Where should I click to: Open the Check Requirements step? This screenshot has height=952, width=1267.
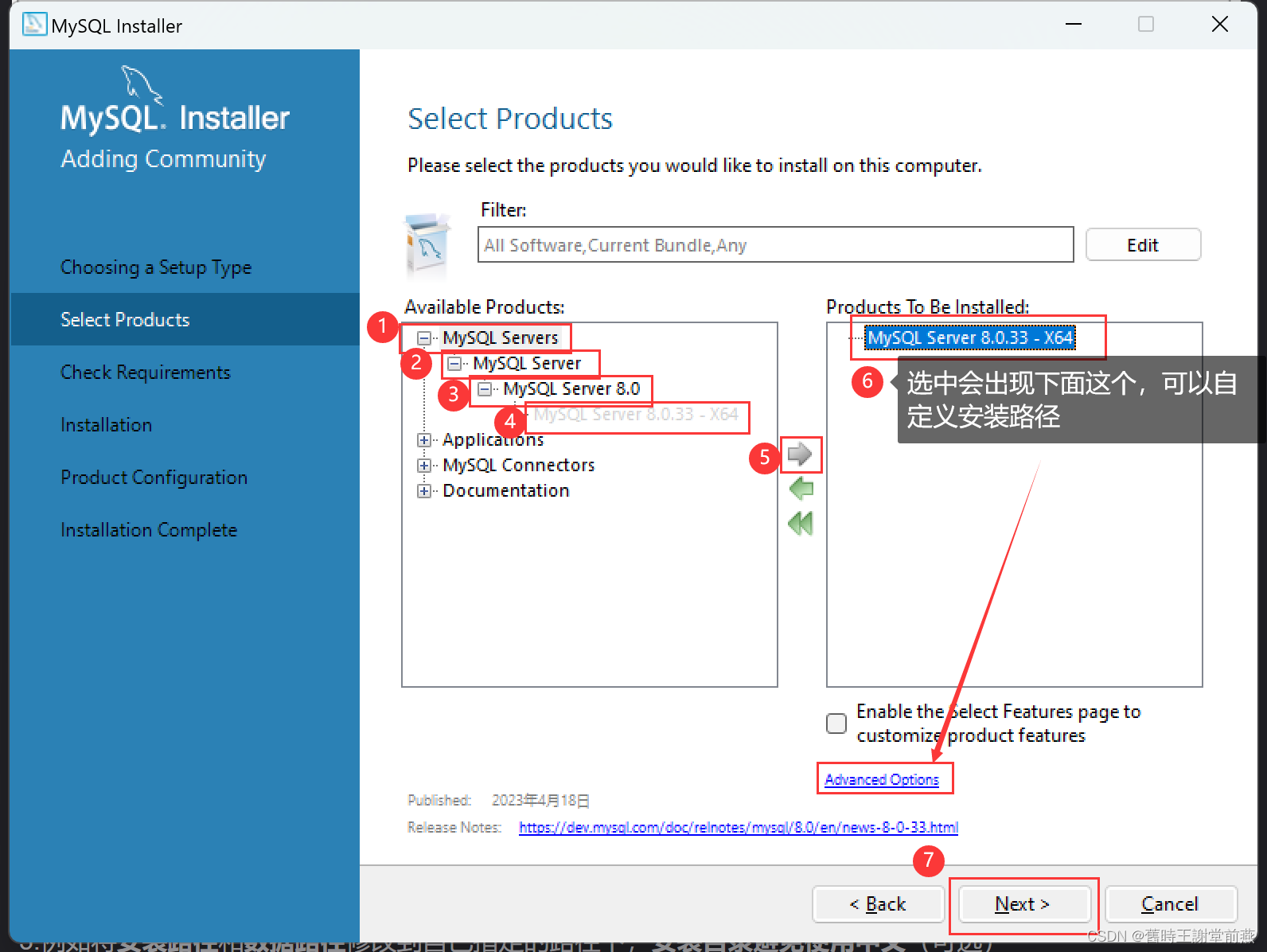tap(146, 373)
